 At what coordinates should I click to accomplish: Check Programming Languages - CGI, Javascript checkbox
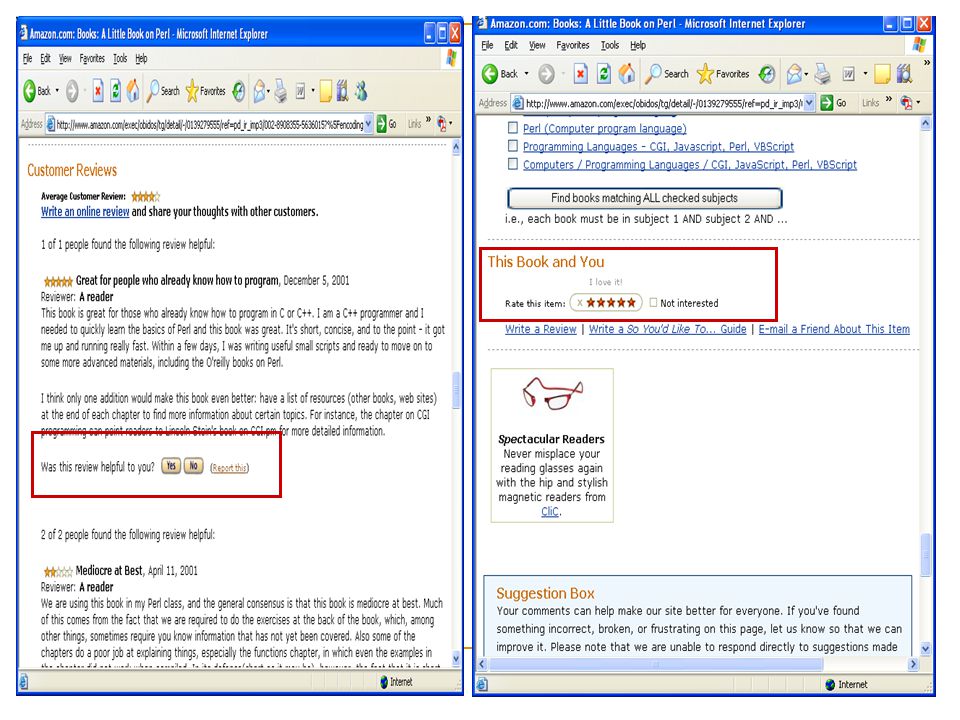coord(512,146)
